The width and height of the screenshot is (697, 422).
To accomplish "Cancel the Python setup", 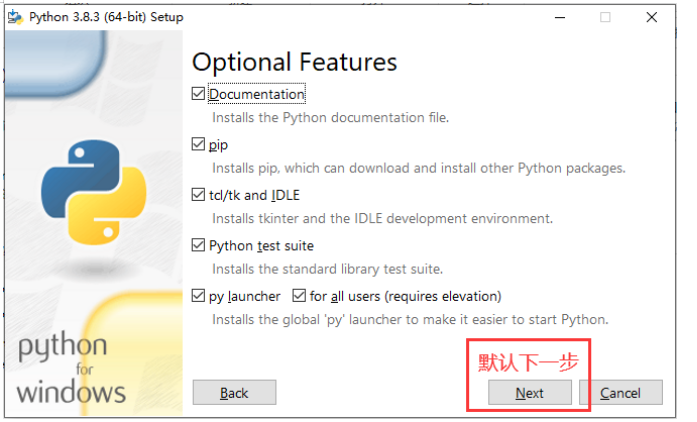I will [620, 393].
